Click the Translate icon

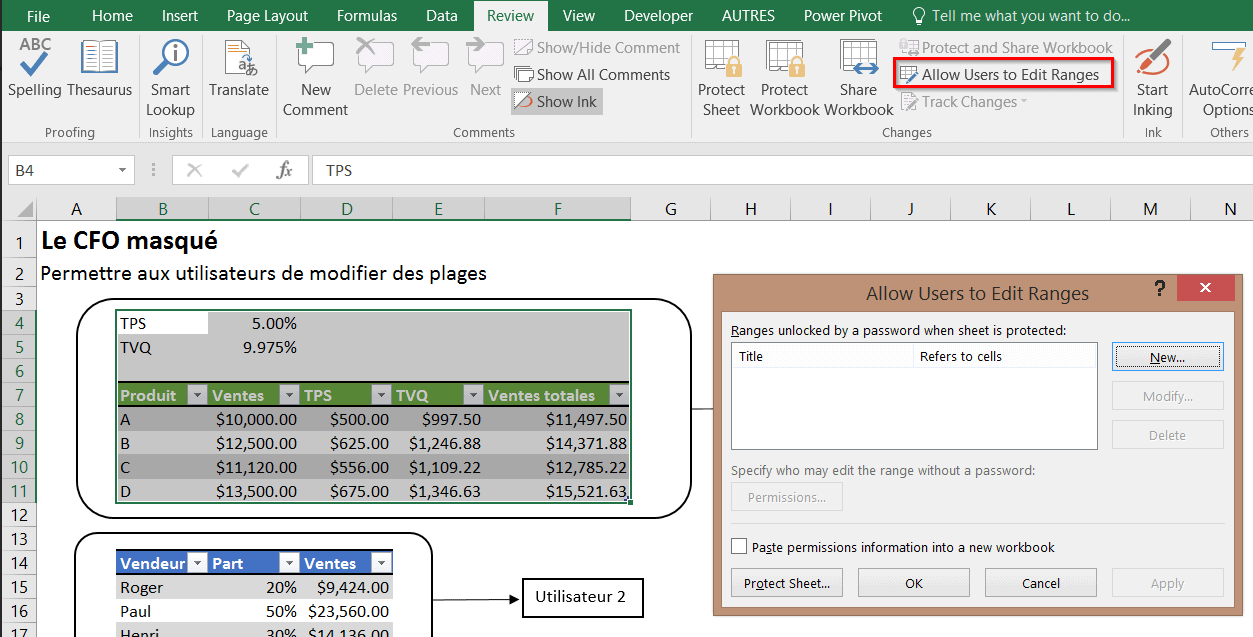pyautogui.click(x=238, y=68)
